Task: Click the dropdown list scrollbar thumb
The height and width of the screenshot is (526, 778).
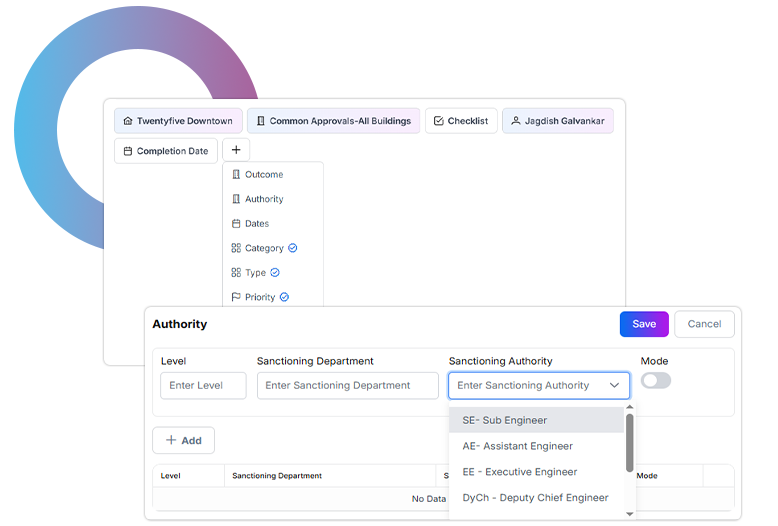Action: 630,442
